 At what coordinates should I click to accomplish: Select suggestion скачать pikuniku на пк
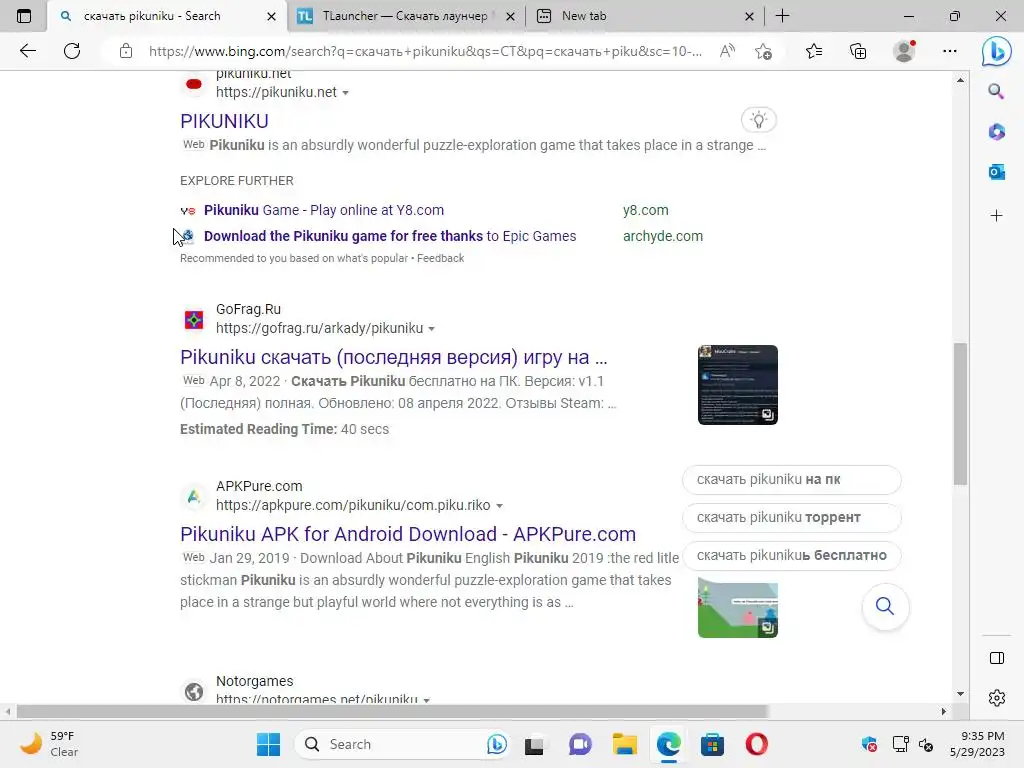tap(792, 480)
